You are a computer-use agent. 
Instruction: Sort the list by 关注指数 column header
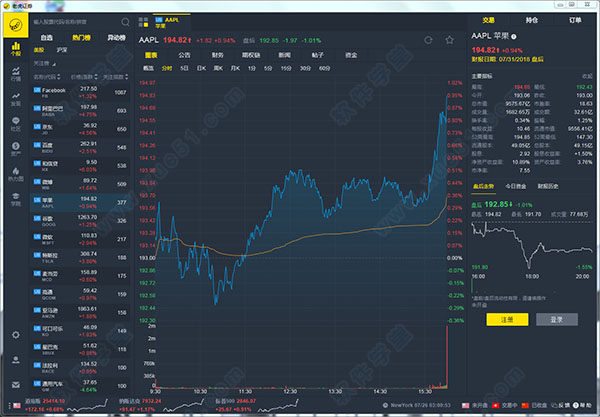pyautogui.click(x=117, y=76)
